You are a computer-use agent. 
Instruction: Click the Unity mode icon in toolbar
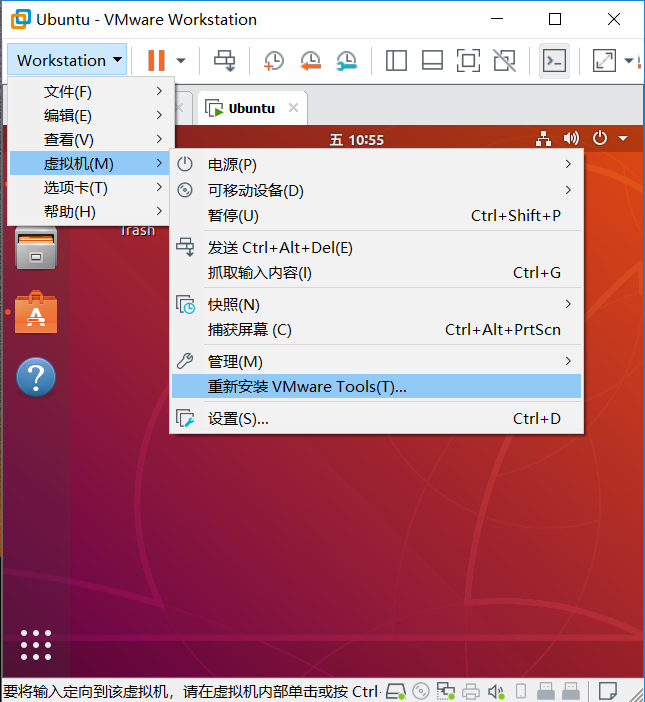(x=504, y=60)
